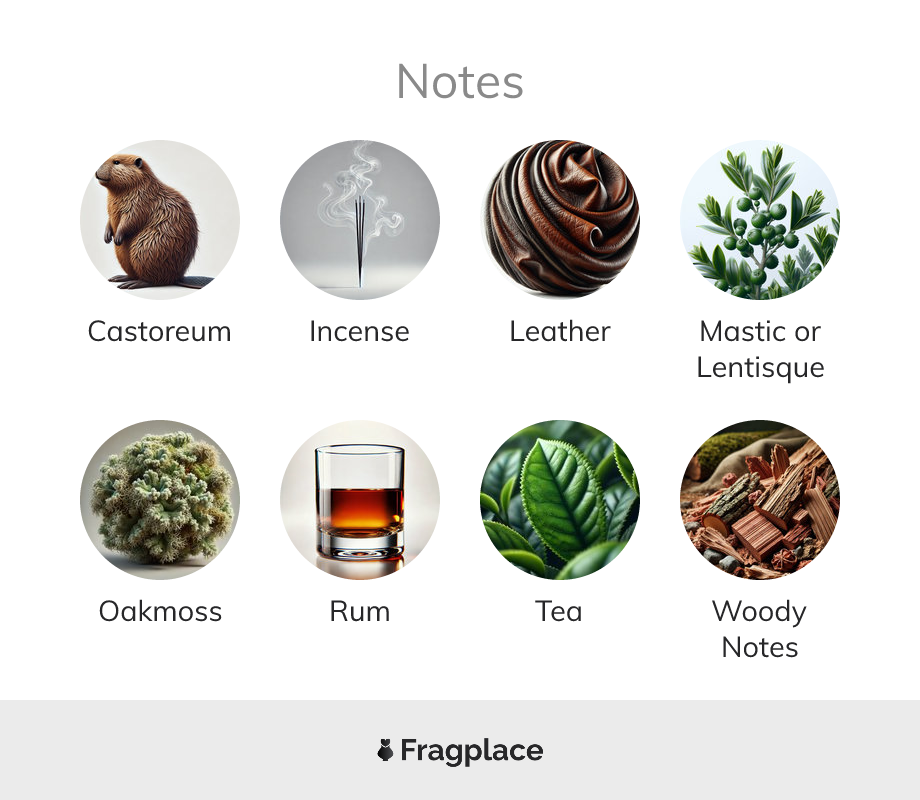The image size is (920, 800).
Task: Select the Rum text label
Action: (360, 612)
